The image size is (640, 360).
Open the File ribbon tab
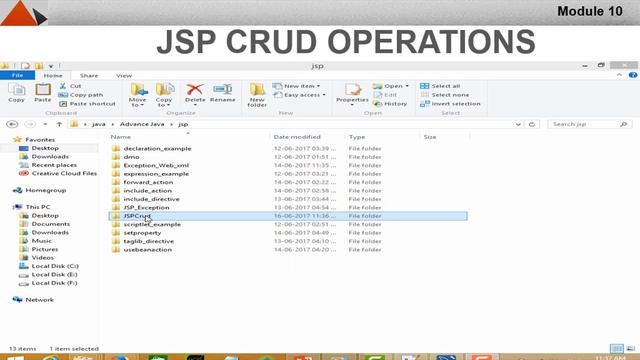(x=18, y=76)
